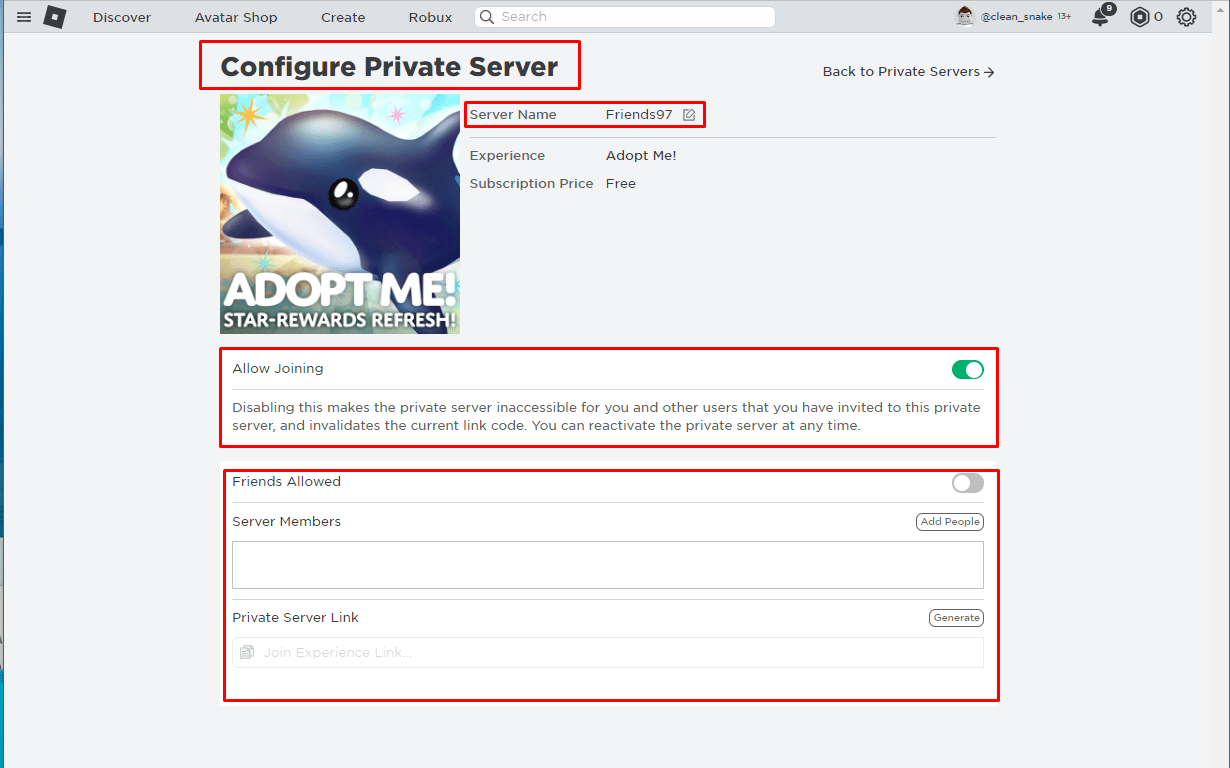Click the copy link clipboard icon
Viewport: 1230px width, 768px height.
click(x=247, y=652)
